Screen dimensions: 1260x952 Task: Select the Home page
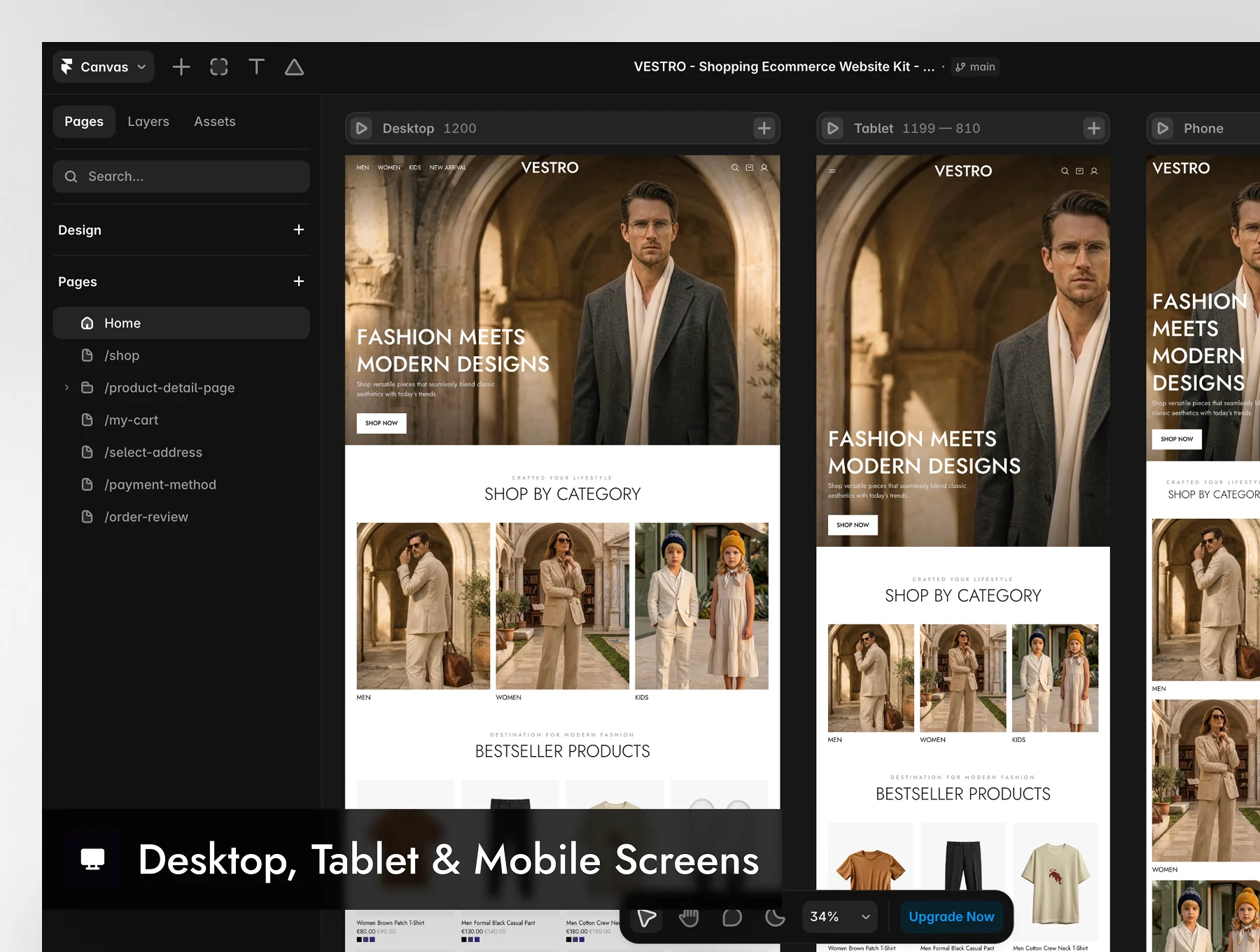(181, 323)
